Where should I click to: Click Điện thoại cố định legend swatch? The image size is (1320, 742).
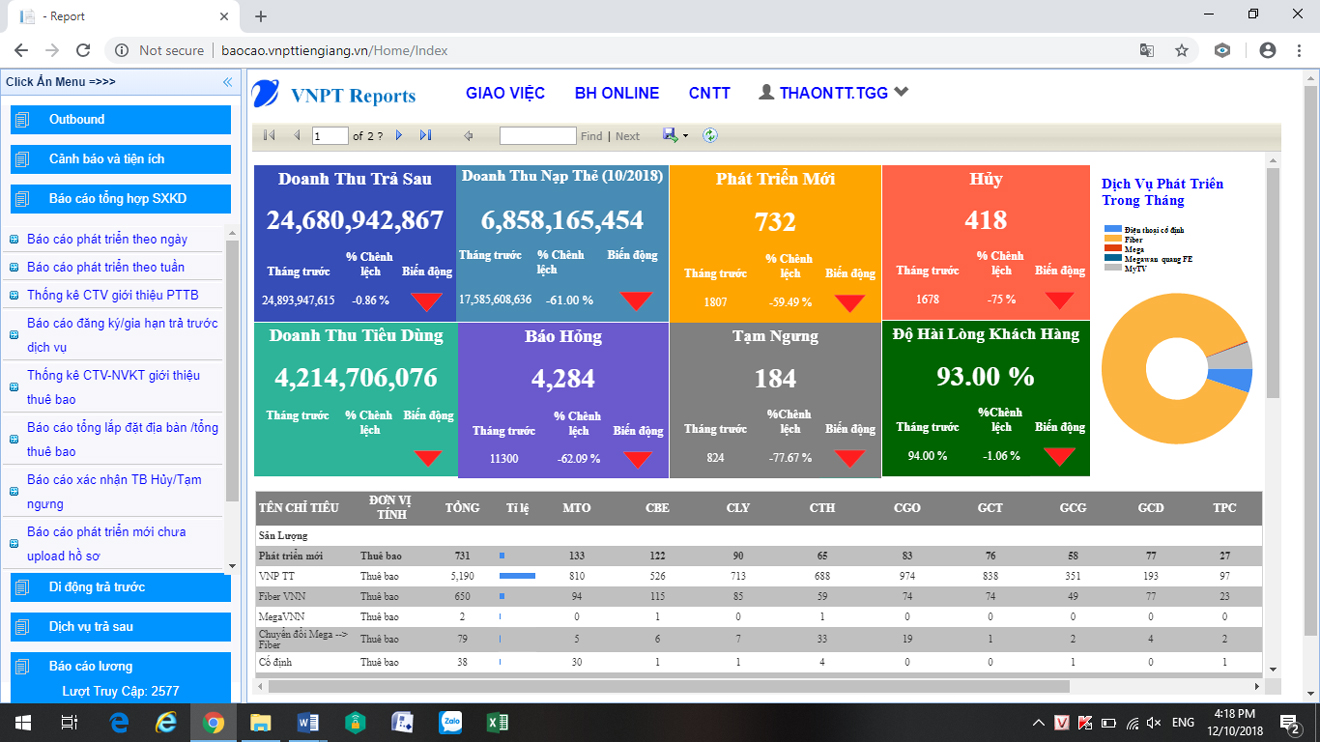(1112, 230)
